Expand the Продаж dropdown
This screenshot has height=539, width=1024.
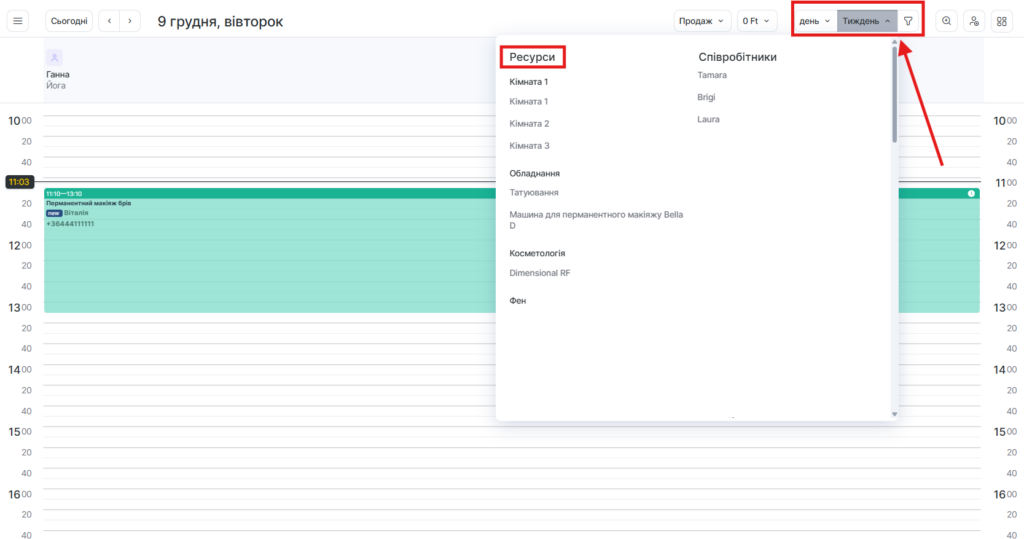pos(701,21)
